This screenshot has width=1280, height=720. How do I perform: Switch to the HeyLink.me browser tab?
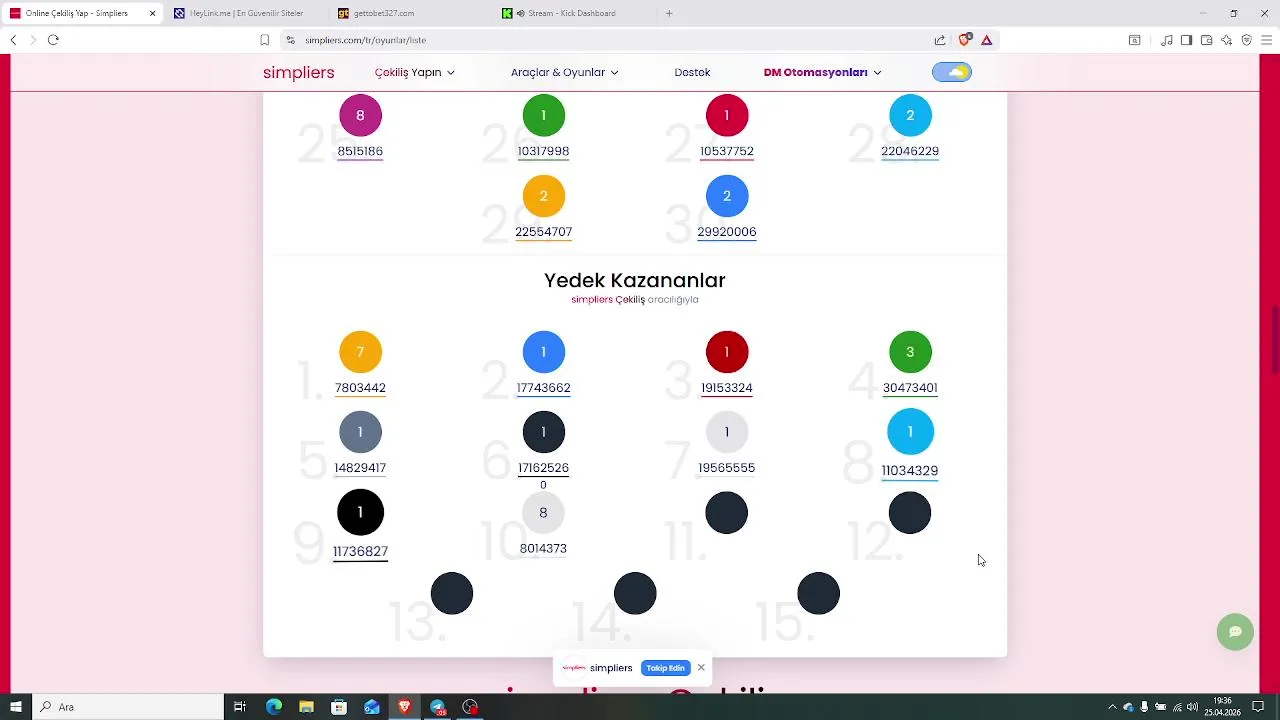click(246, 13)
